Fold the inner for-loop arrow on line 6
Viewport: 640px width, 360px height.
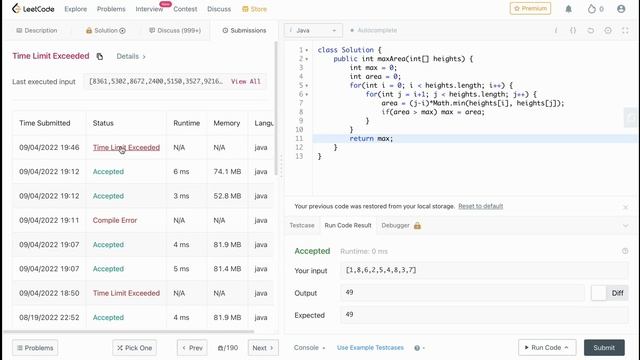307,95
